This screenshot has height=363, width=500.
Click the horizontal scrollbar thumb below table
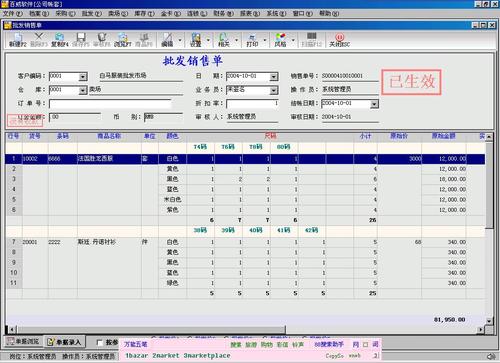point(152,330)
